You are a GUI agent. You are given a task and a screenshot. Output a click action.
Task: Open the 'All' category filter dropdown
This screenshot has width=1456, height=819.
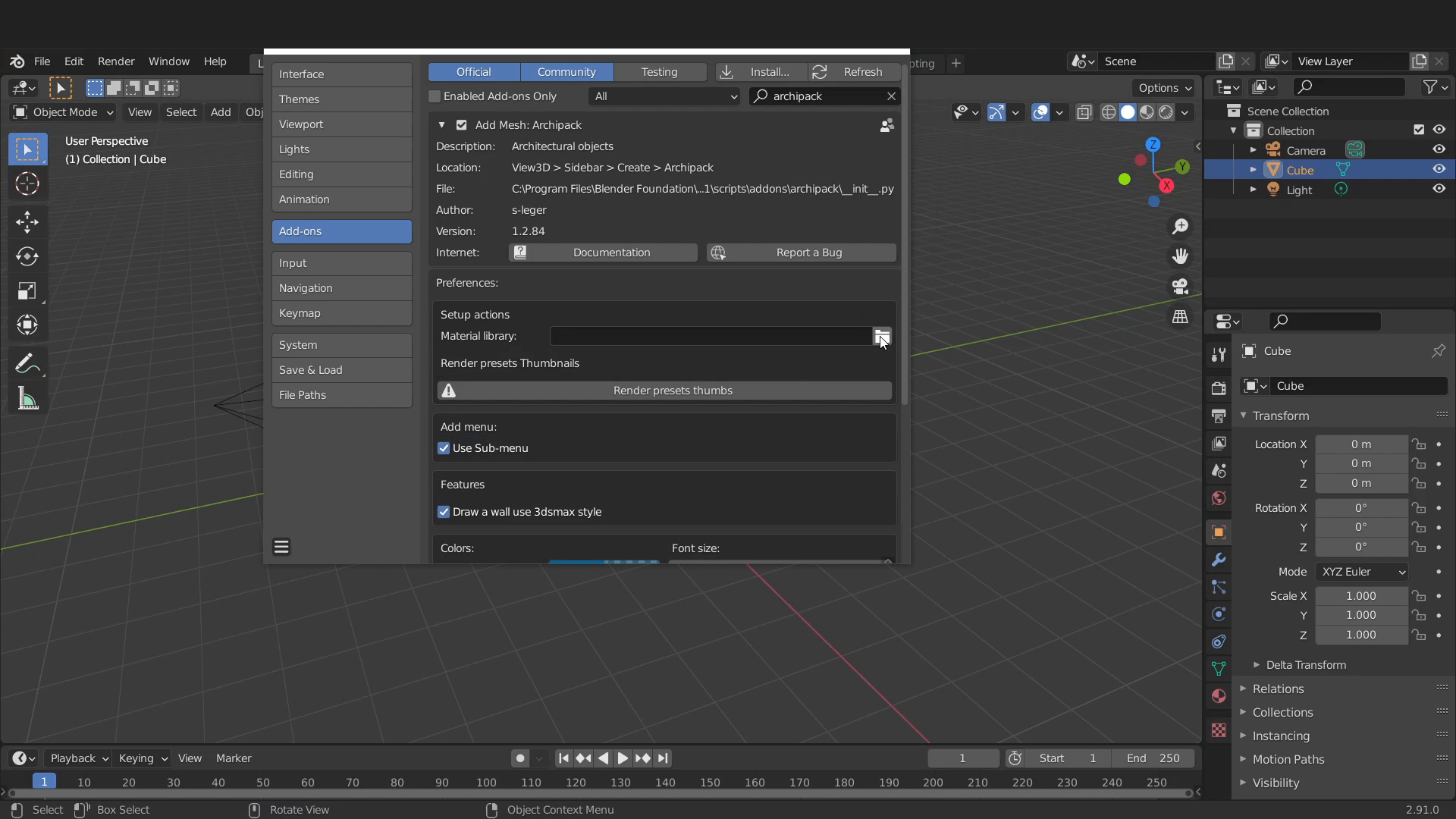click(x=664, y=96)
